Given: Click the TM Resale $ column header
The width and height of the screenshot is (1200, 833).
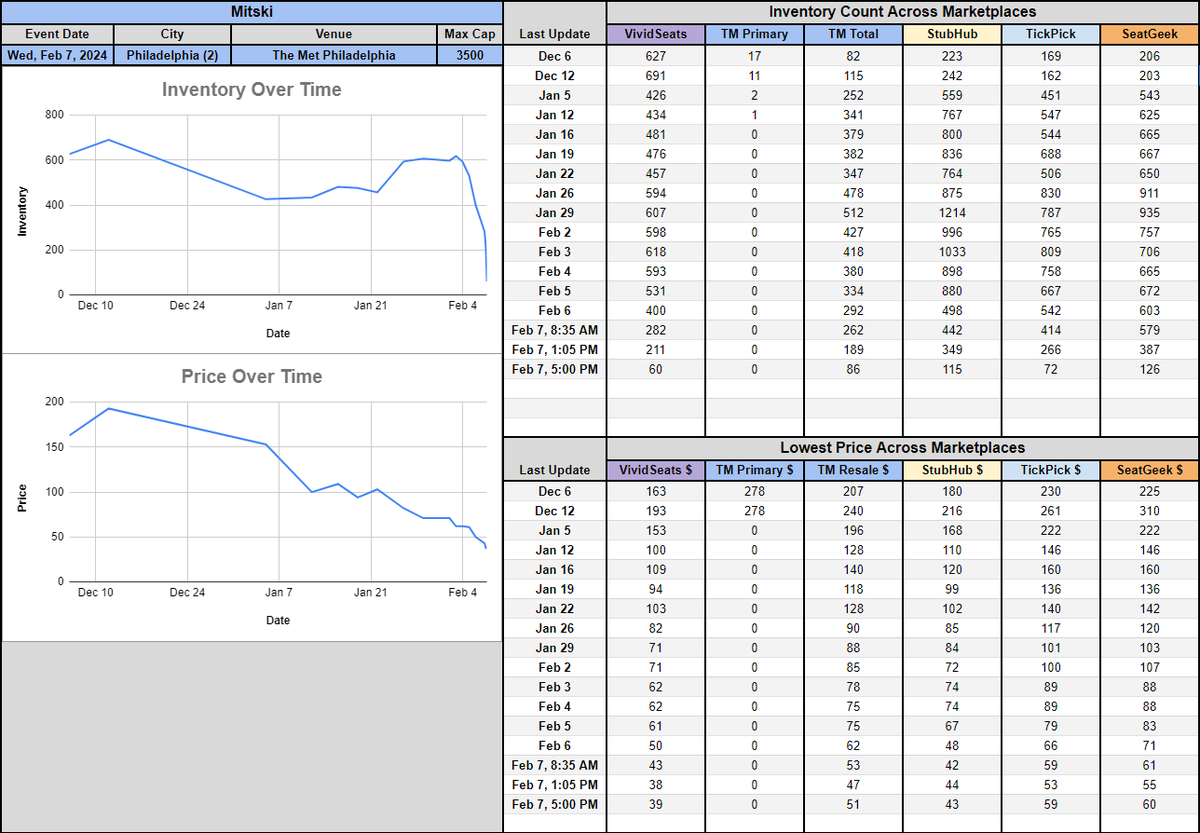Looking at the screenshot, I should [x=853, y=470].
